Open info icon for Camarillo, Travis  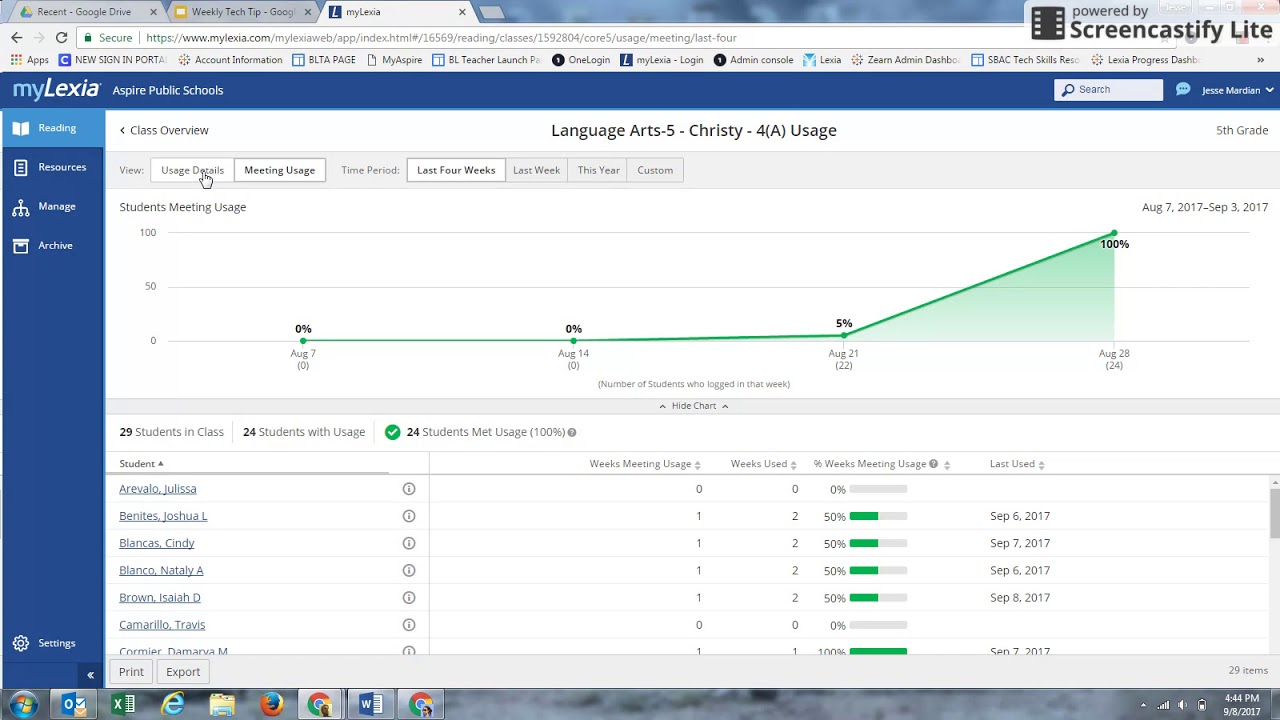[x=408, y=625]
